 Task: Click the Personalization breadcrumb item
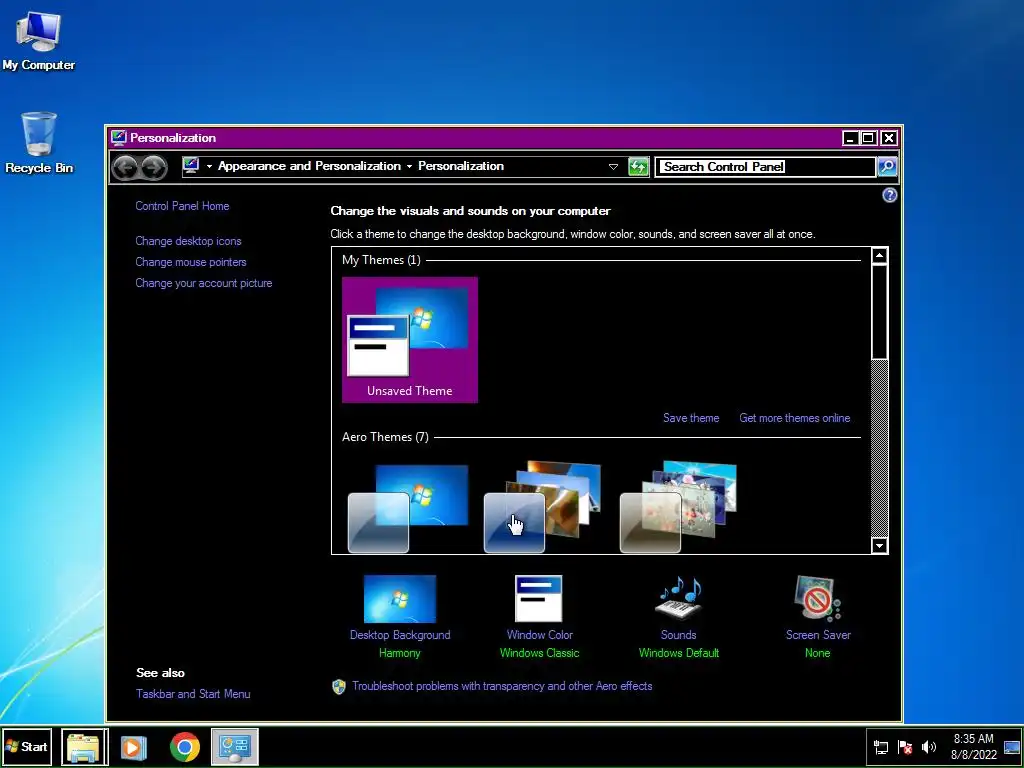tap(461, 166)
